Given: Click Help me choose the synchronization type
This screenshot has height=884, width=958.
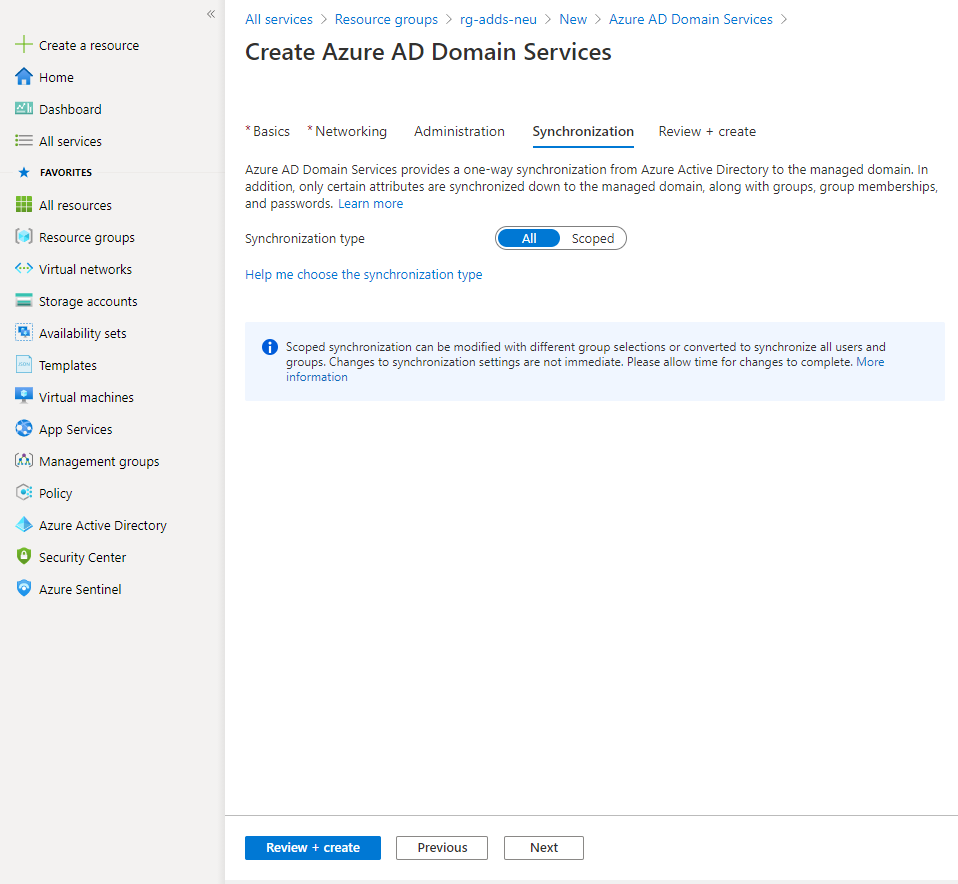Looking at the screenshot, I should (x=363, y=274).
